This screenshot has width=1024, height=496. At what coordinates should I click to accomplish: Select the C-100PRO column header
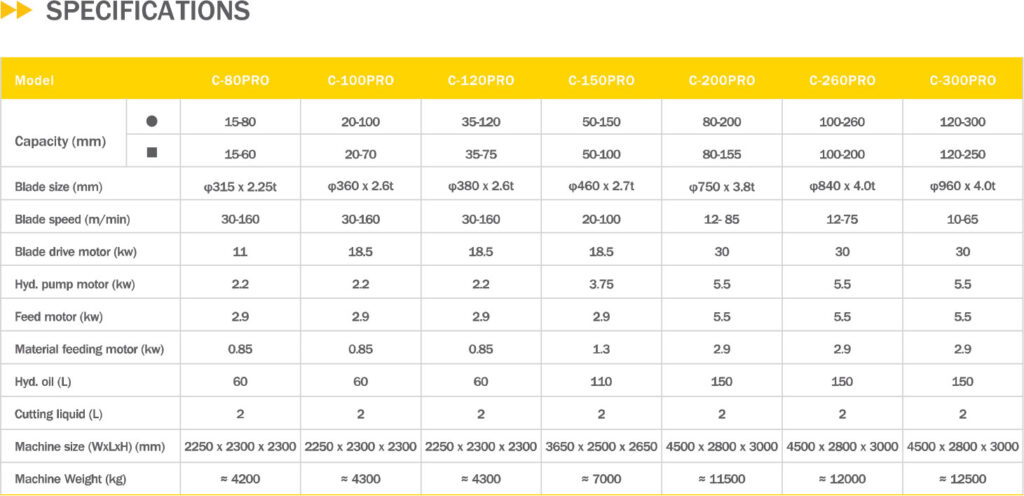(x=361, y=81)
